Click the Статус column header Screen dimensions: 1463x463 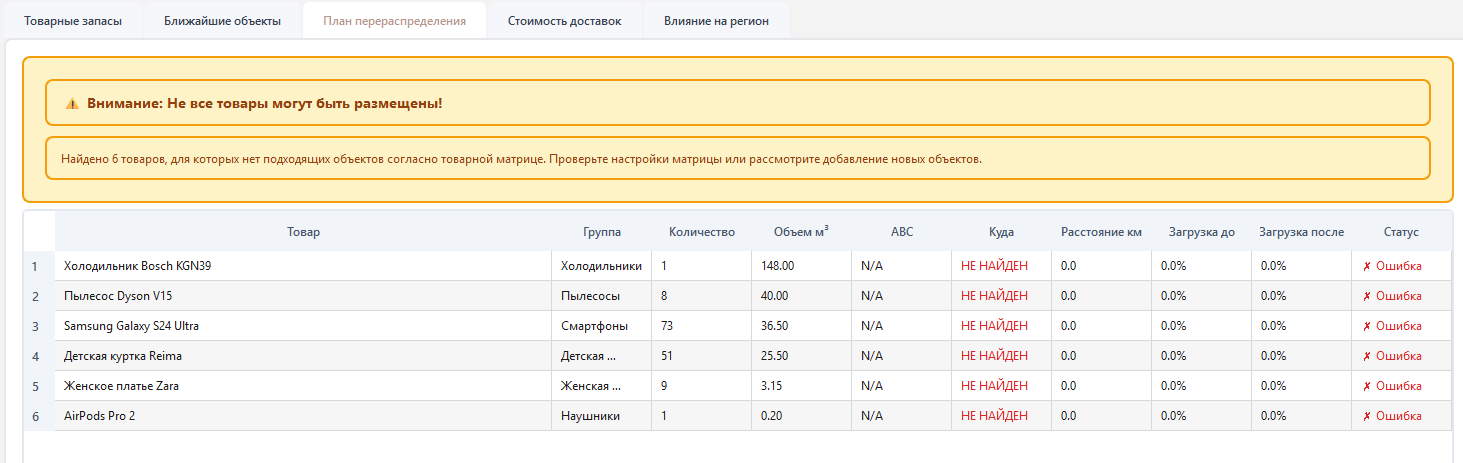(x=1401, y=232)
